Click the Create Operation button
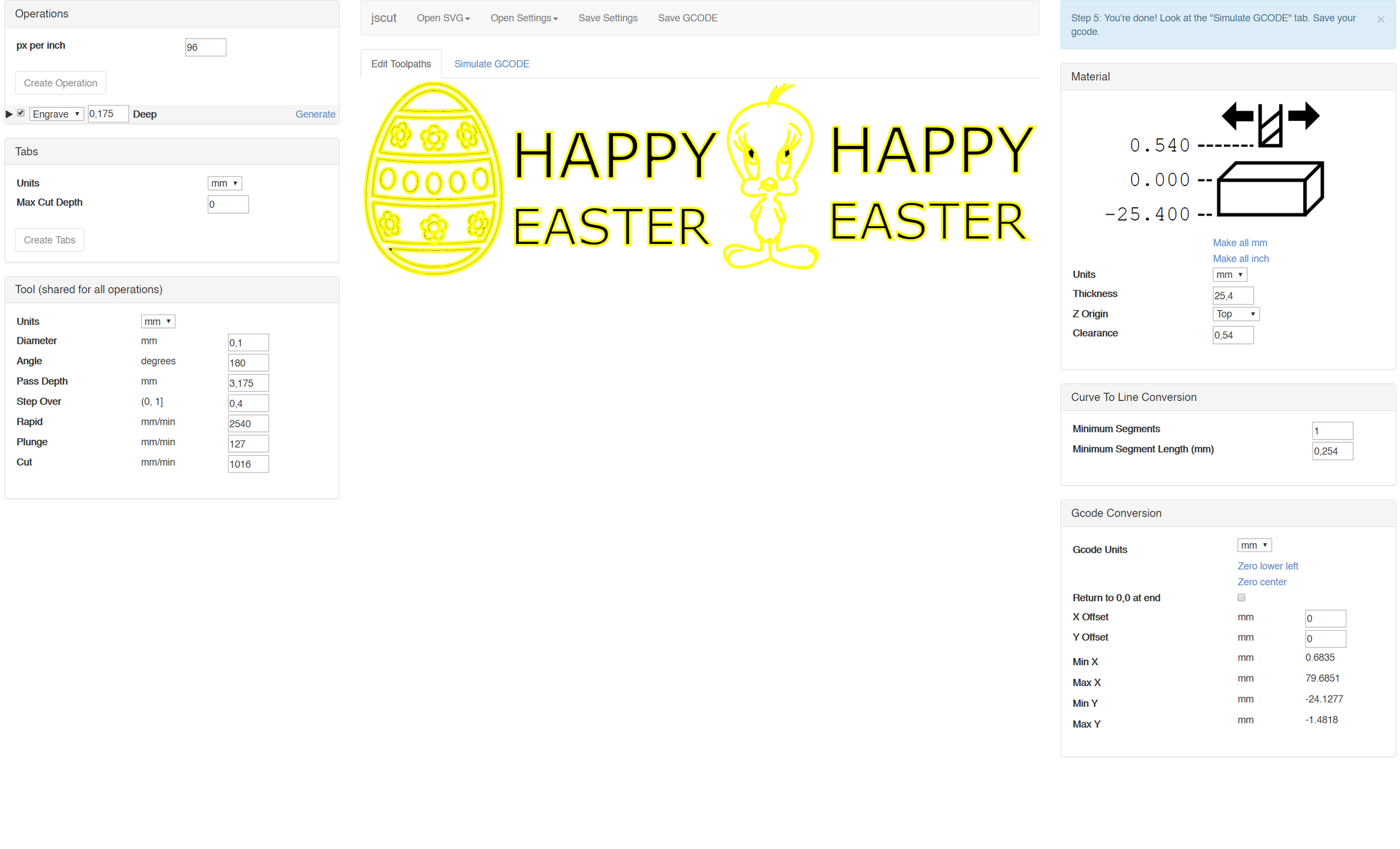This screenshot has width=1400, height=849. click(60, 83)
